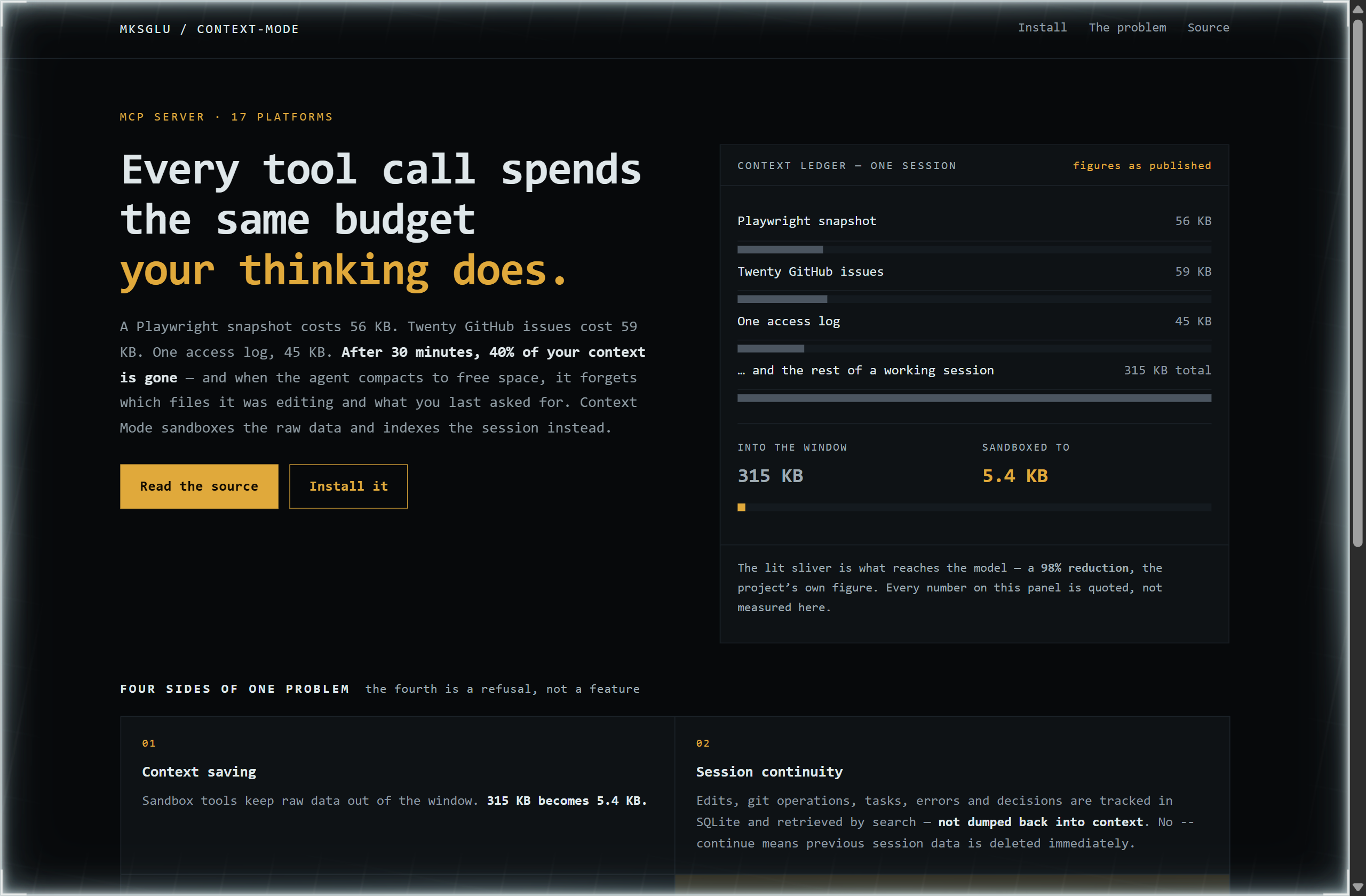Image resolution: width=1366 pixels, height=896 pixels.
Task: Click the 'Context saving' card title
Action: click(198, 772)
